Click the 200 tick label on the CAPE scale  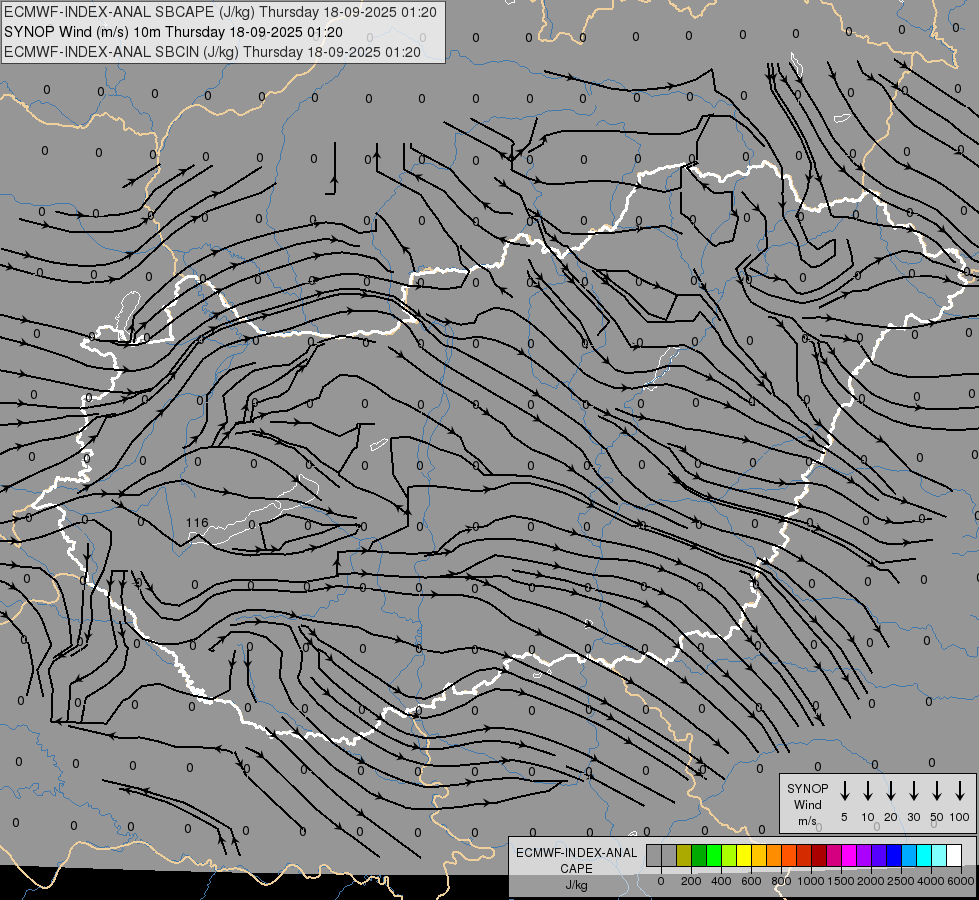pyautogui.click(x=691, y=881)
